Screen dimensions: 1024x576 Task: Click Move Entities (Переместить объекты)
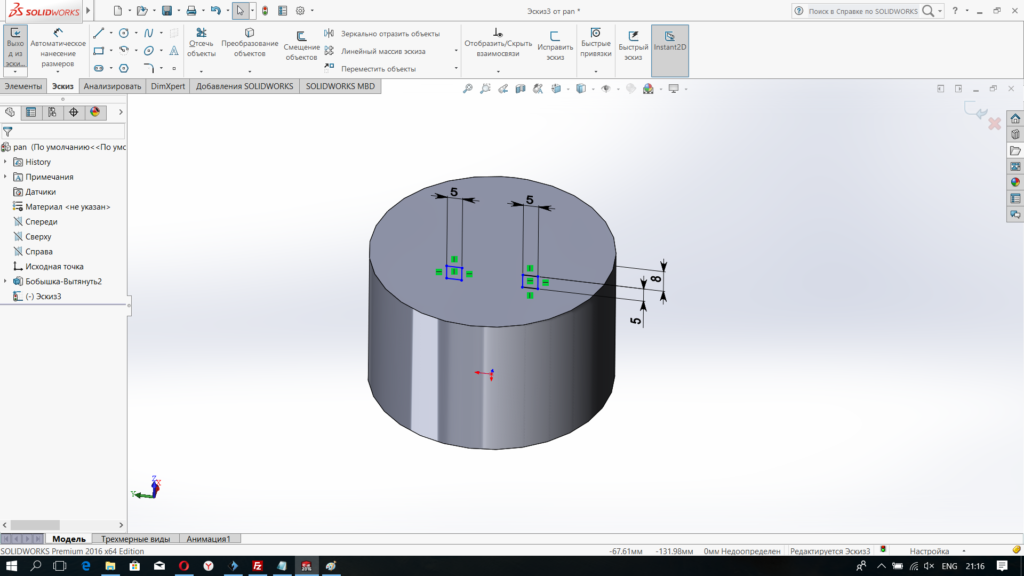click(378, 69)
